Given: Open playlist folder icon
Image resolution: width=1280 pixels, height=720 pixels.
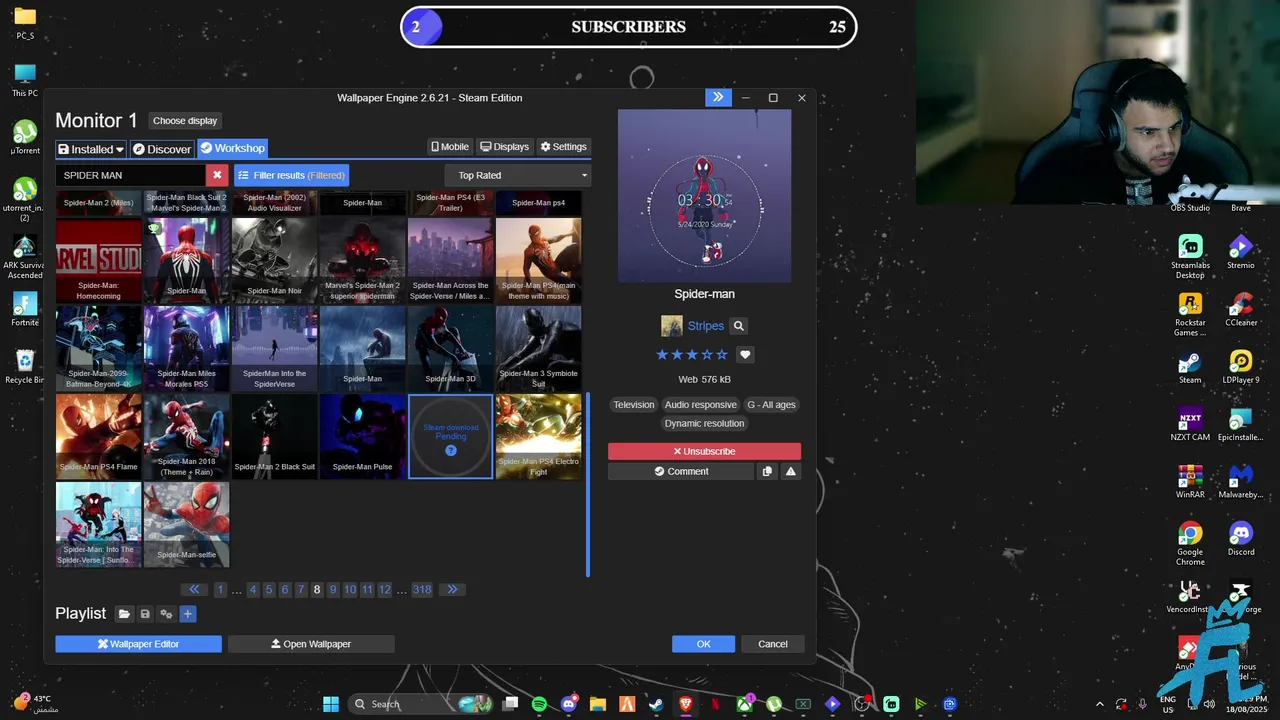Looking at the screenshot, I should click(124, 614).
